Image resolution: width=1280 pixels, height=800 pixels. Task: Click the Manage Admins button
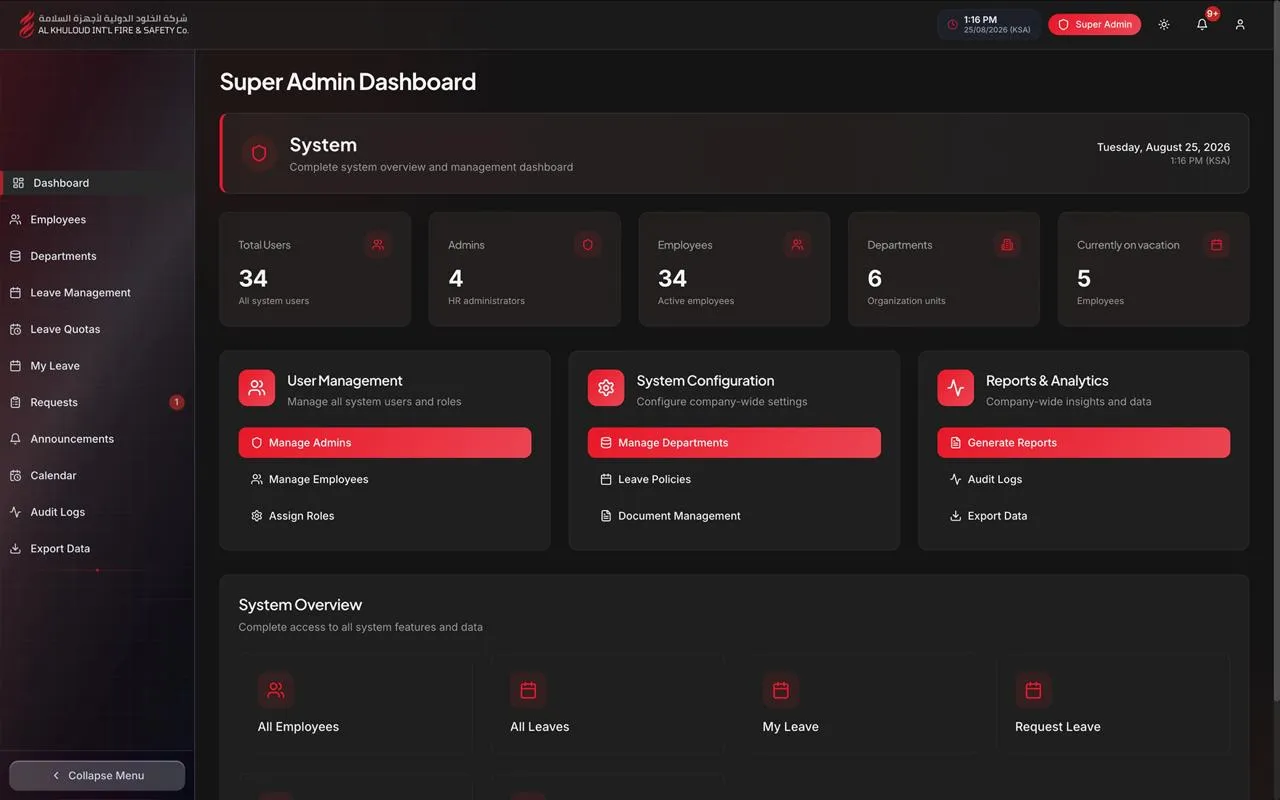(x=385, y=443)
